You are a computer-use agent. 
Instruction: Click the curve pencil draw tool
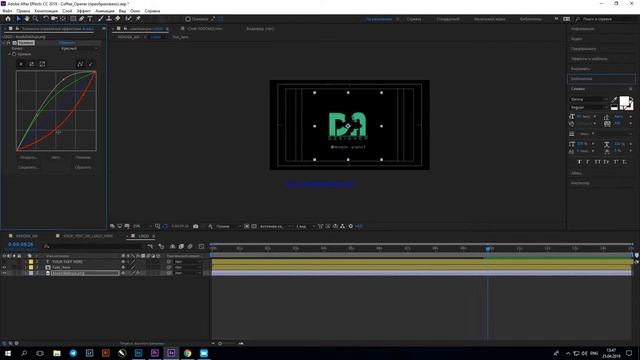(x=91, y=64)
